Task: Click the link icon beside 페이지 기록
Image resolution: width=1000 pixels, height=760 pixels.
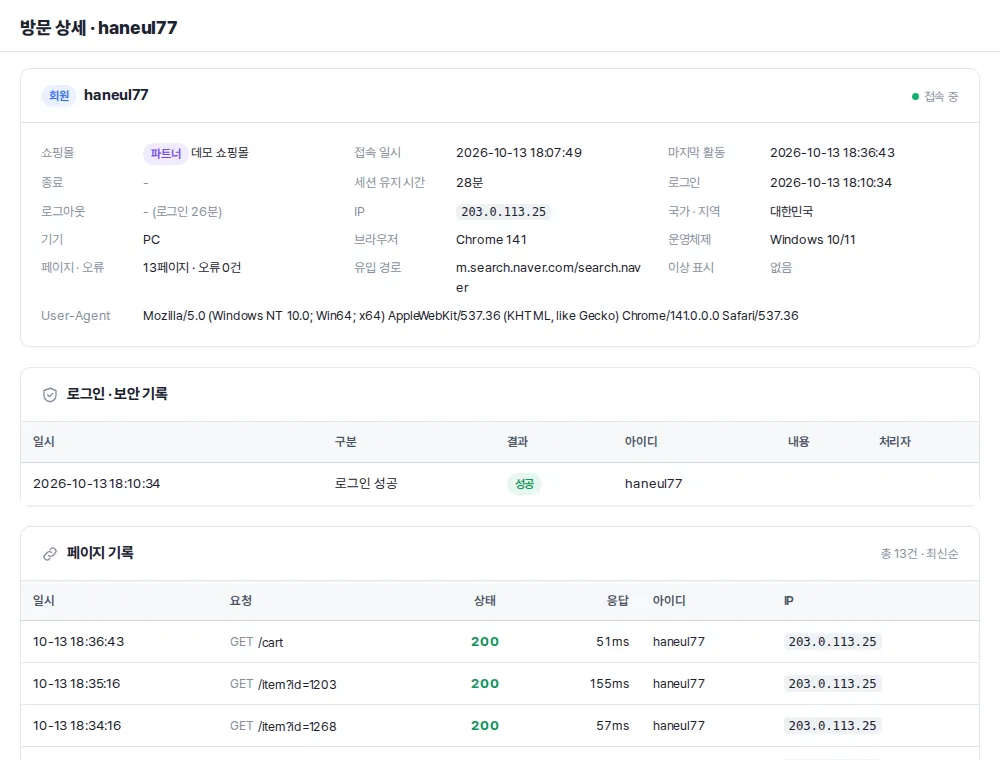Action: (x=50, y=553)
